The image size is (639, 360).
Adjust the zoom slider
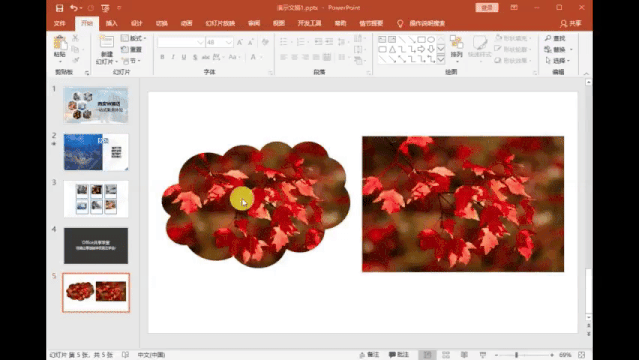click(x=516, y=355)
